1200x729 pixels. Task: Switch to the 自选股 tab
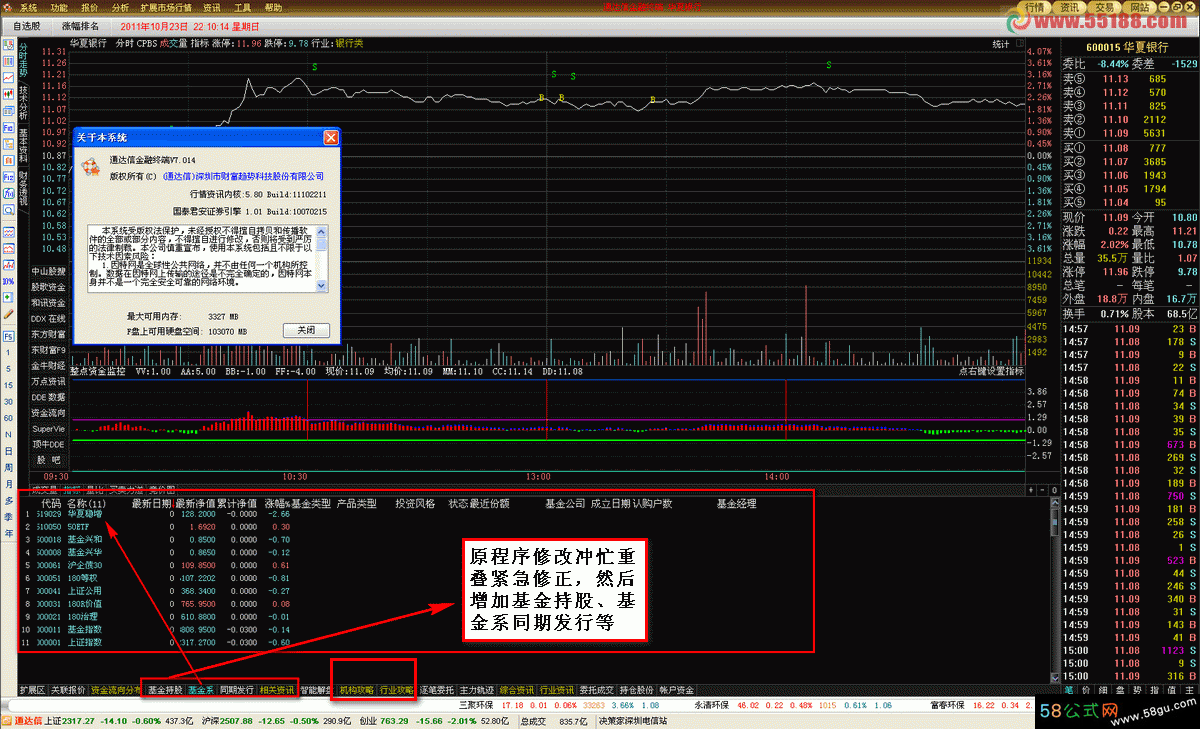[x=27, y=27]
